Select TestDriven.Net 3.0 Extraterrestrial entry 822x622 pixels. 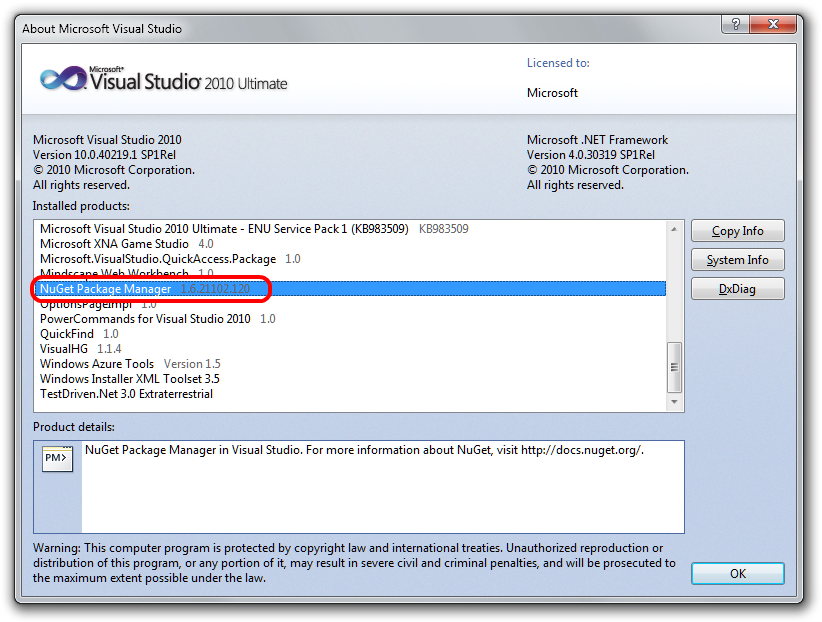126,394
